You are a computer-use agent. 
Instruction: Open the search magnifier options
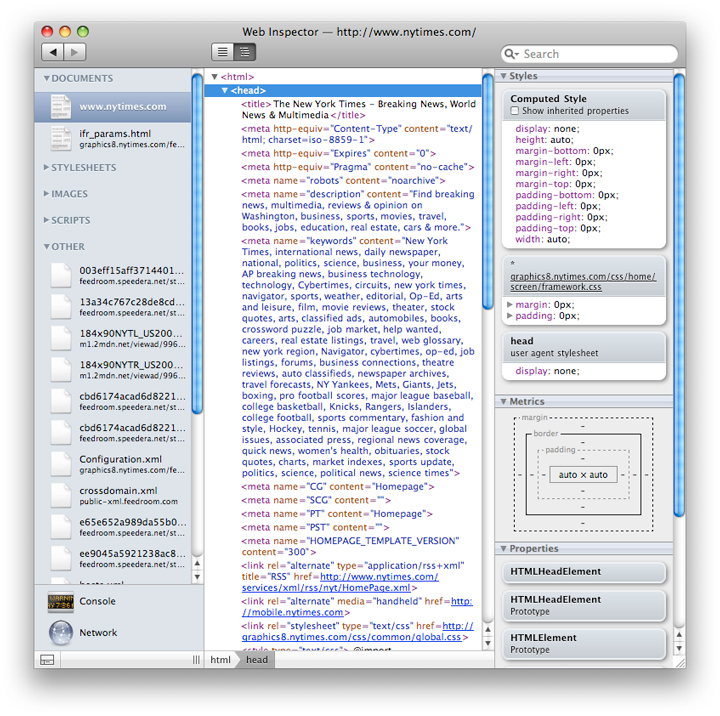pos(511,54)
